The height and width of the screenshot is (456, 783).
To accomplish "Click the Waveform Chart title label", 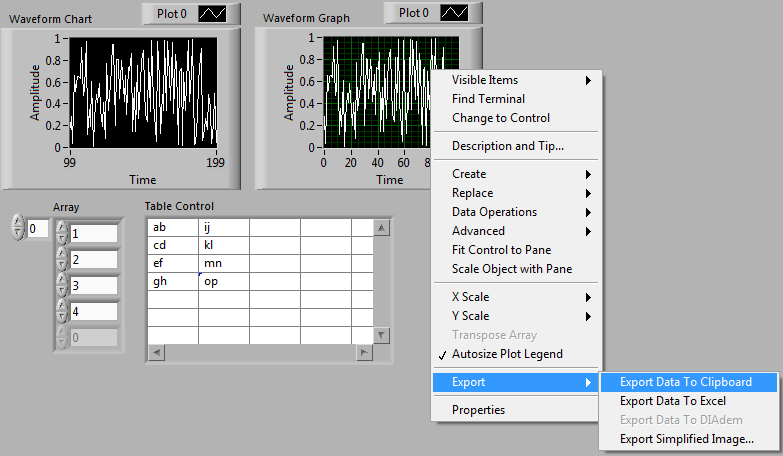I will 50,19.
